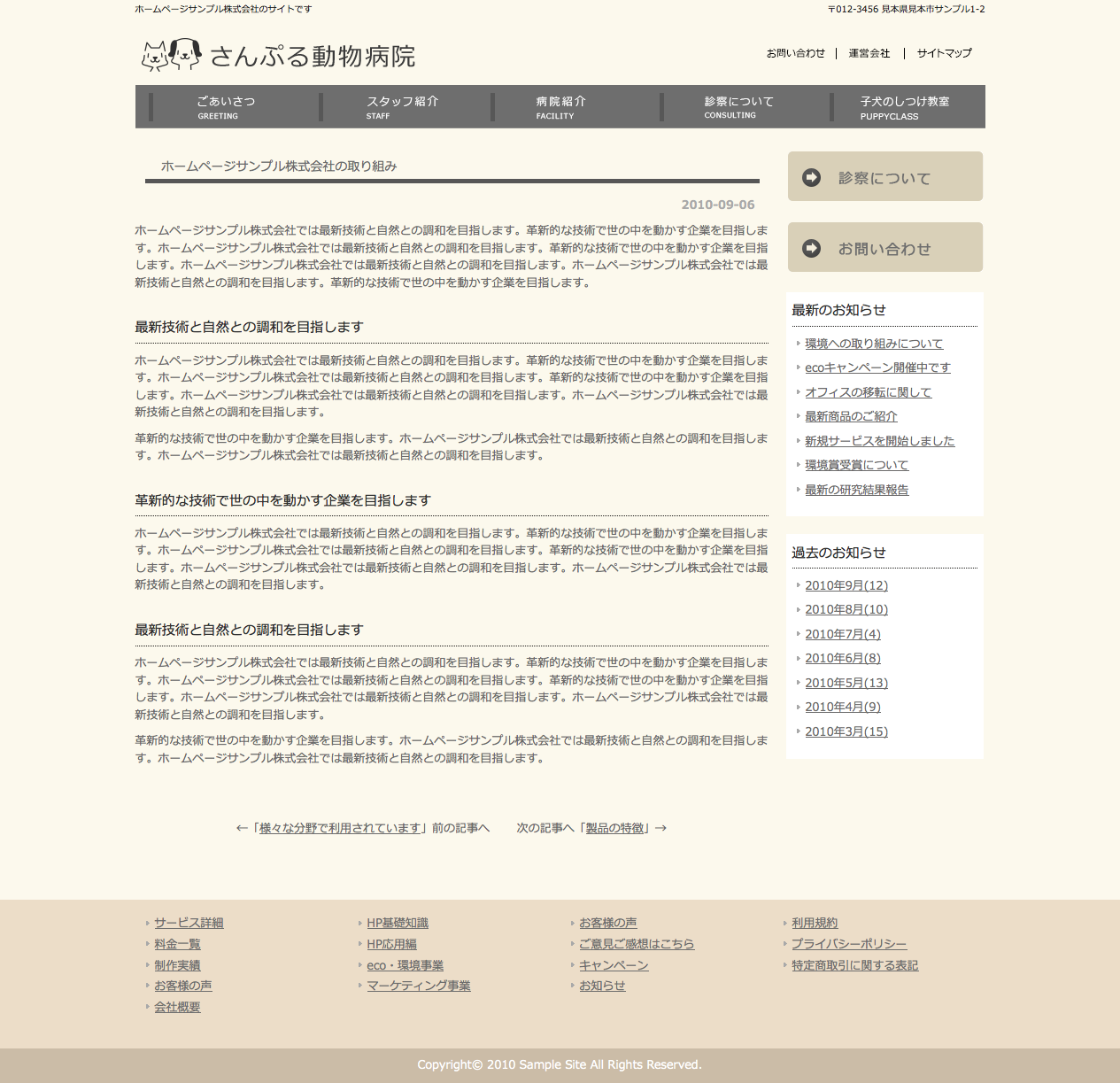This screenshot has height=1083, width=1120.
Task: Click footer link プライバシーポリシー
Action: point(849,944)
